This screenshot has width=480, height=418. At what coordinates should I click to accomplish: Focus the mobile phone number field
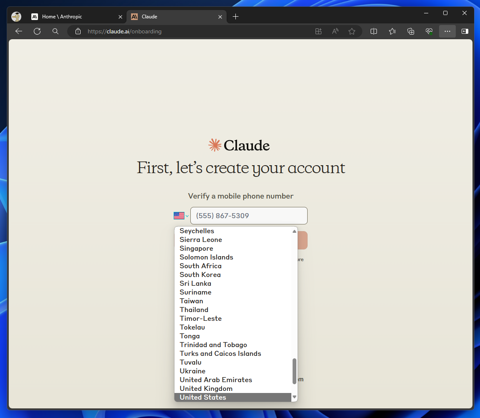249,216
